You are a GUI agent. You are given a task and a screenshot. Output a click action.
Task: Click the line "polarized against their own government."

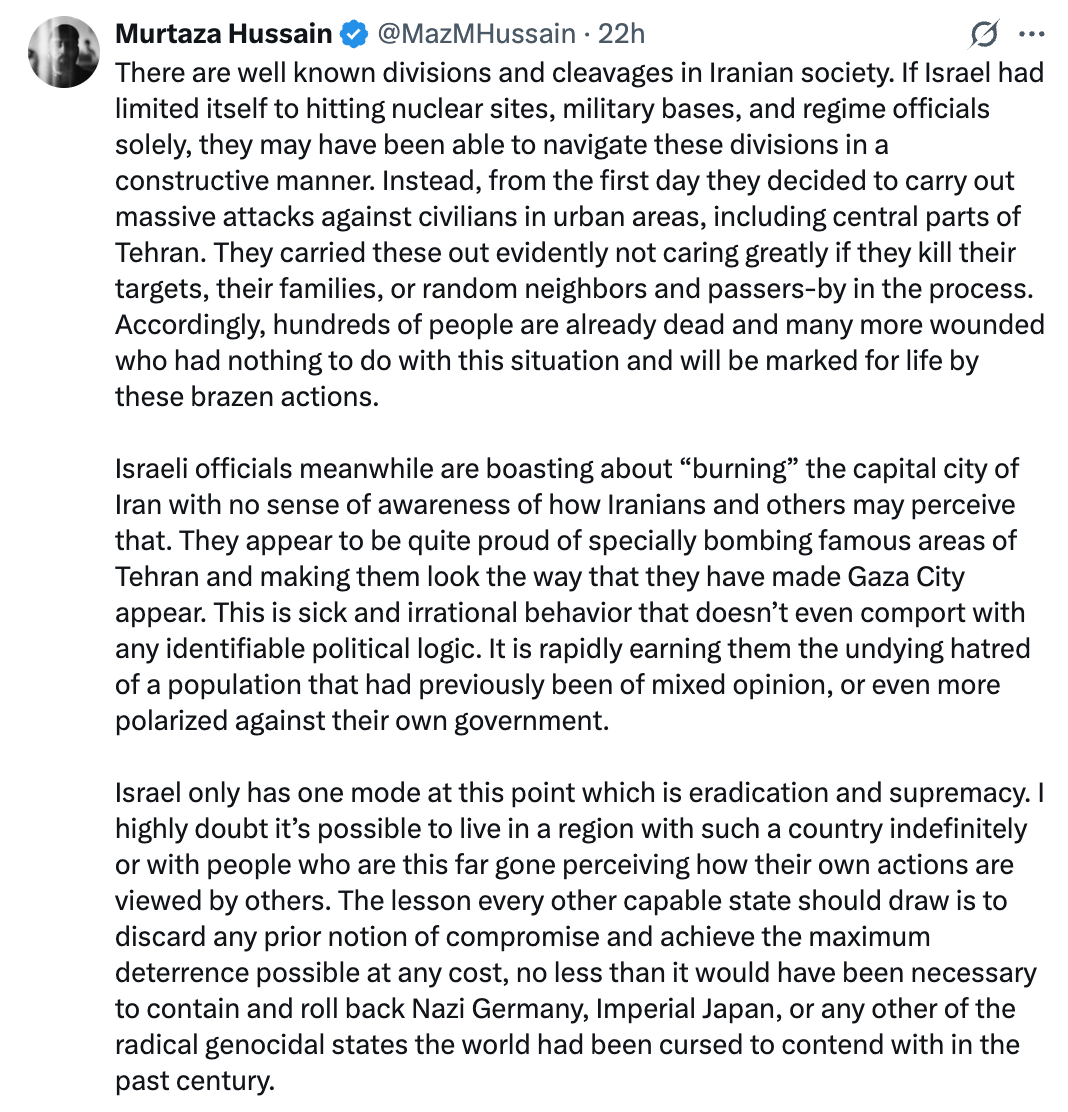362,721
